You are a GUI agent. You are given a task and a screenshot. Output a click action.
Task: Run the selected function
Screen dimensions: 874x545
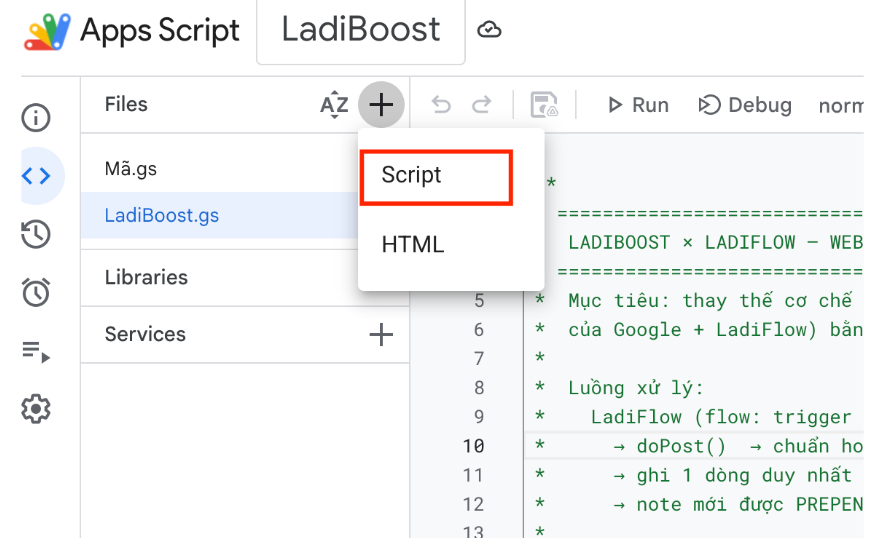tap(638, 105)
